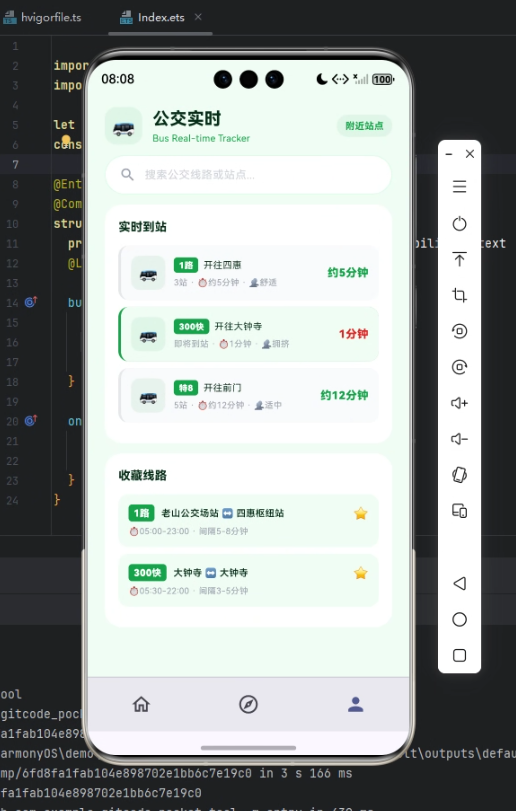Tap the home tab in bottom navigation
Viewport: 516px width, 811px height.
tap(141, 704)
